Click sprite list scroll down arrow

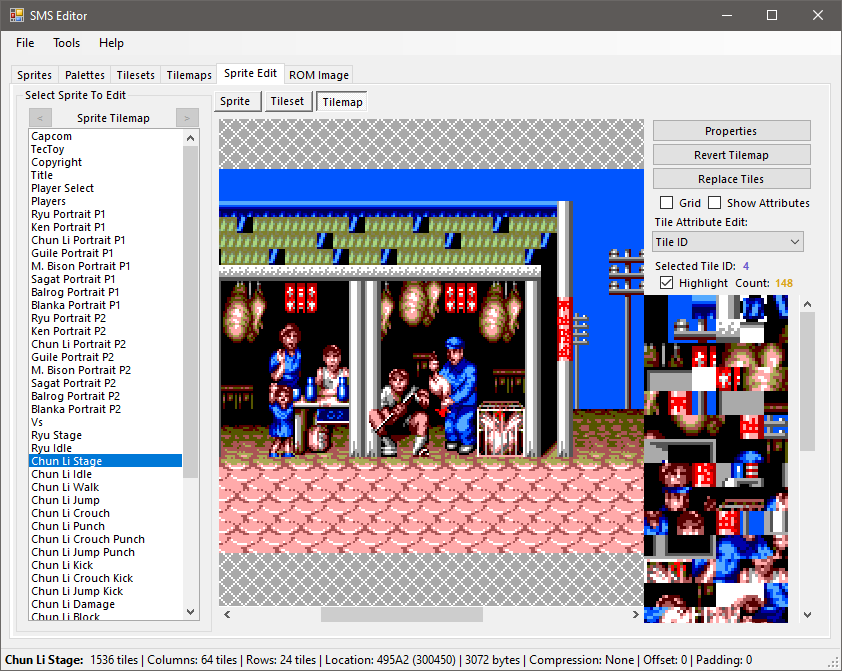click(x=191, y=611)
